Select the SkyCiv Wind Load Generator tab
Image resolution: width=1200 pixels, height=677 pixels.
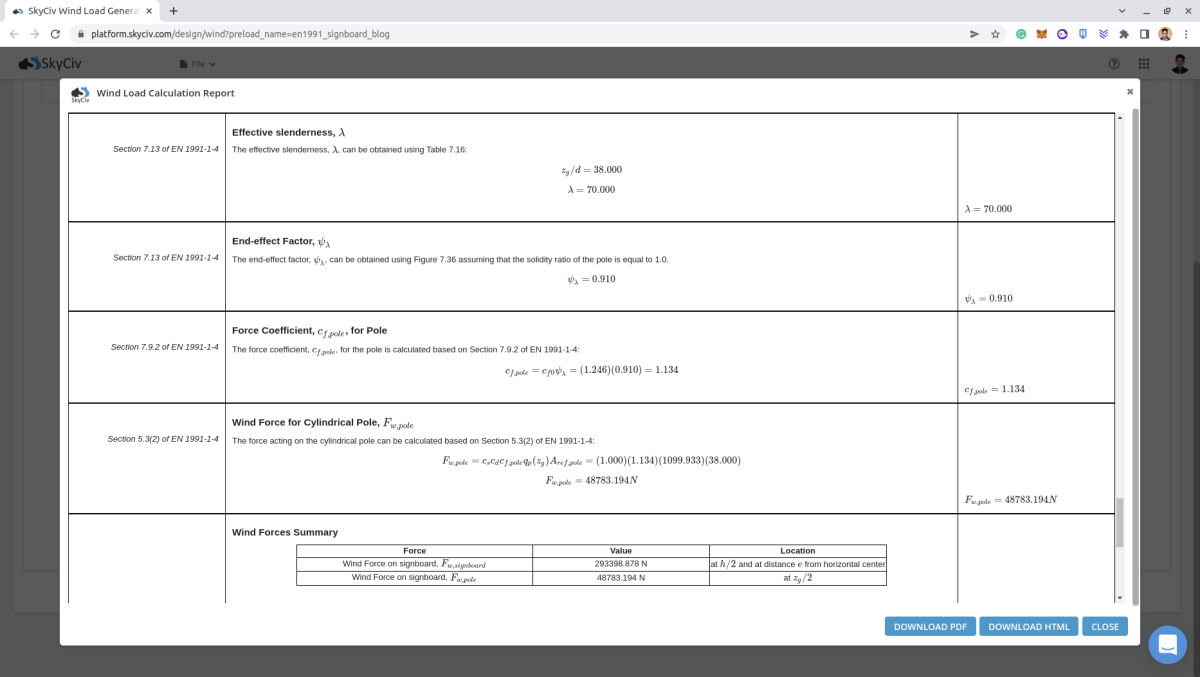pos(80,10)
